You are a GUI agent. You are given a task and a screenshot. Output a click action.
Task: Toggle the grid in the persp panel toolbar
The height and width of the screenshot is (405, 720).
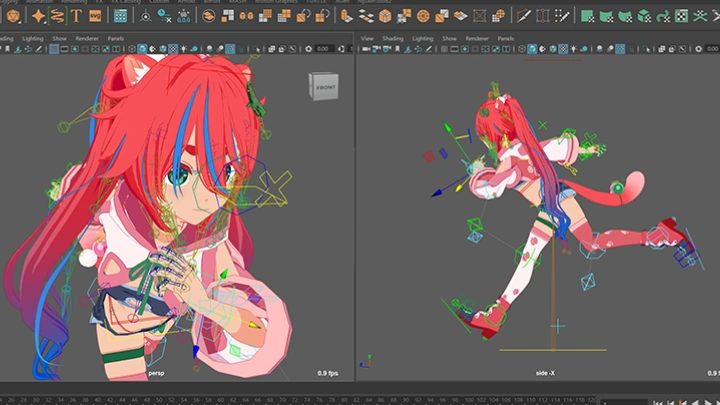[x=54, y=49]
